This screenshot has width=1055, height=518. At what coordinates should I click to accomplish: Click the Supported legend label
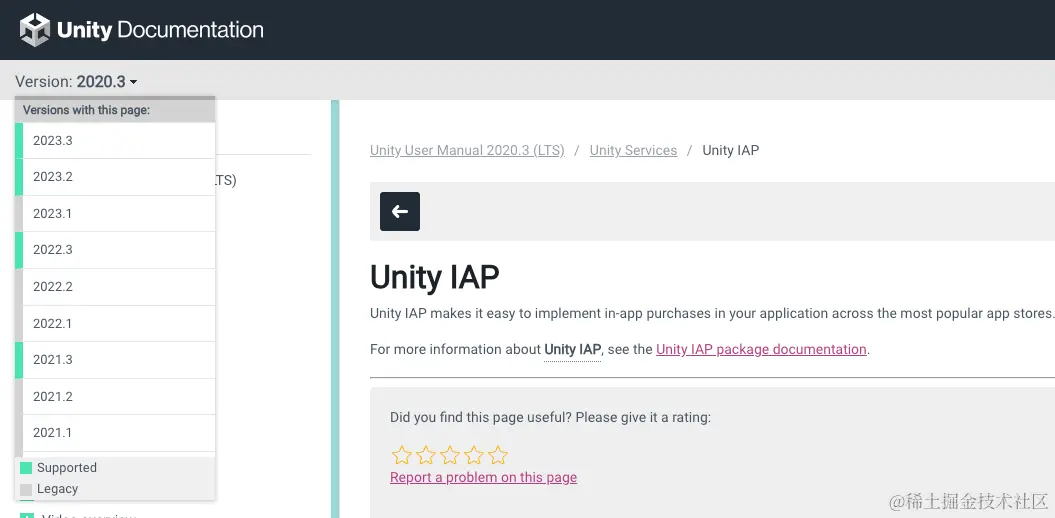click(x=67, y=468)
